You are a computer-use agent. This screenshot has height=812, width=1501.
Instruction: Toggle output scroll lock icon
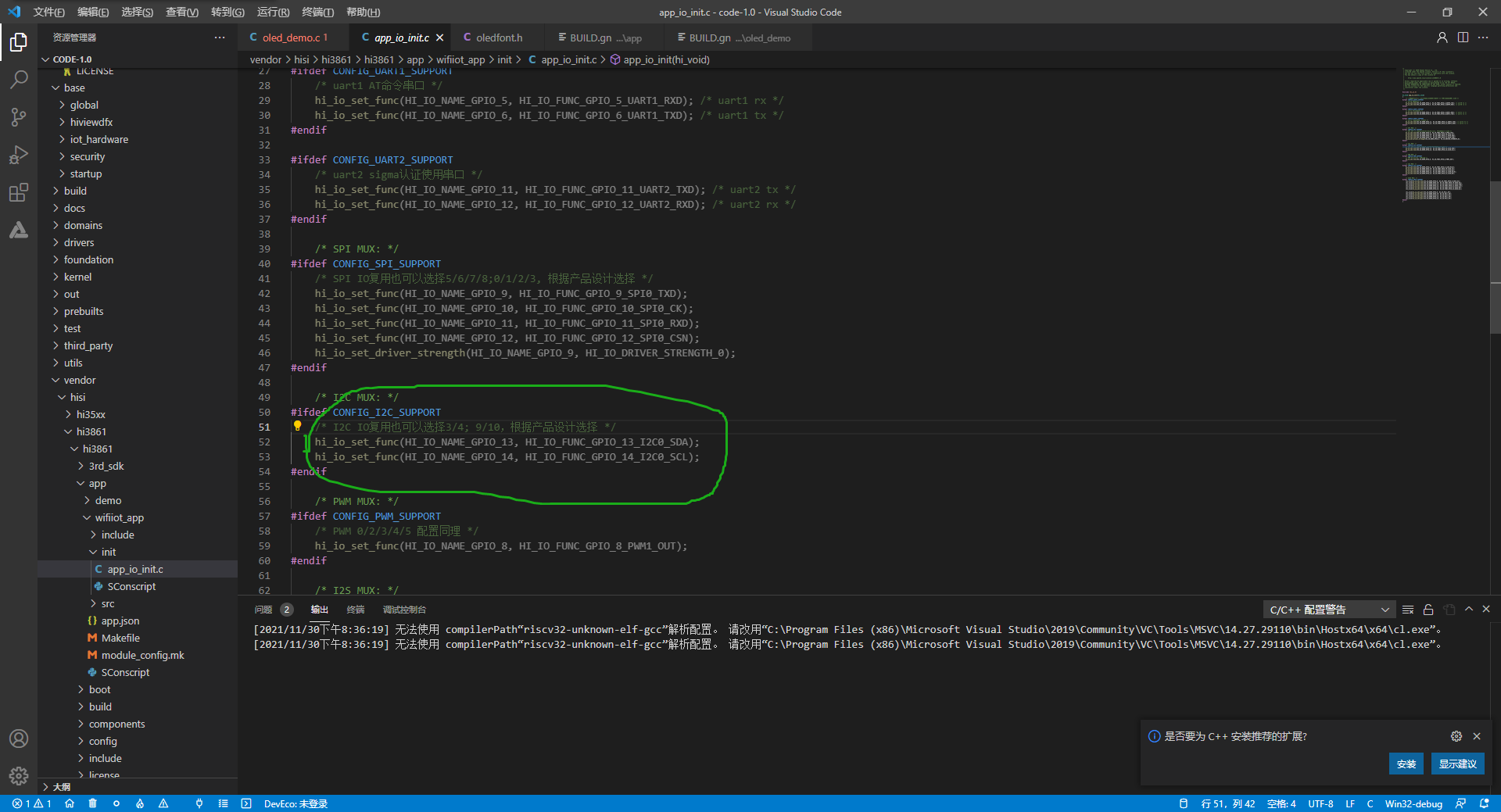[1428, 610]
